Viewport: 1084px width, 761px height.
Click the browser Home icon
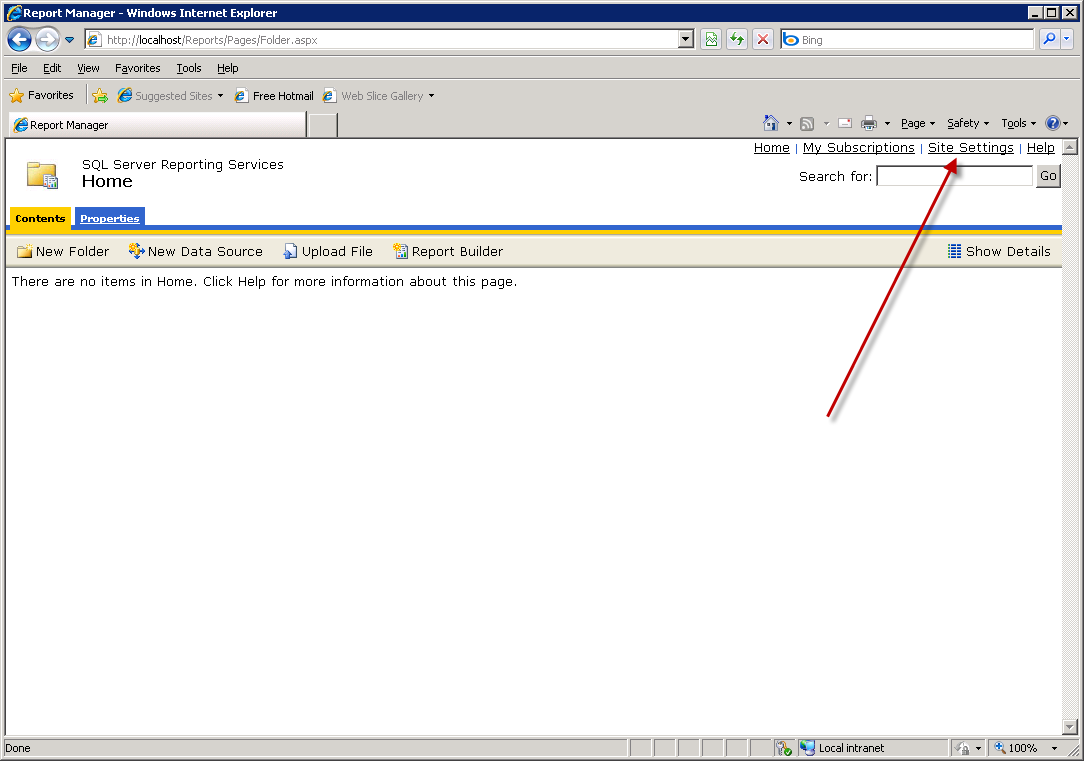(770, 123)
